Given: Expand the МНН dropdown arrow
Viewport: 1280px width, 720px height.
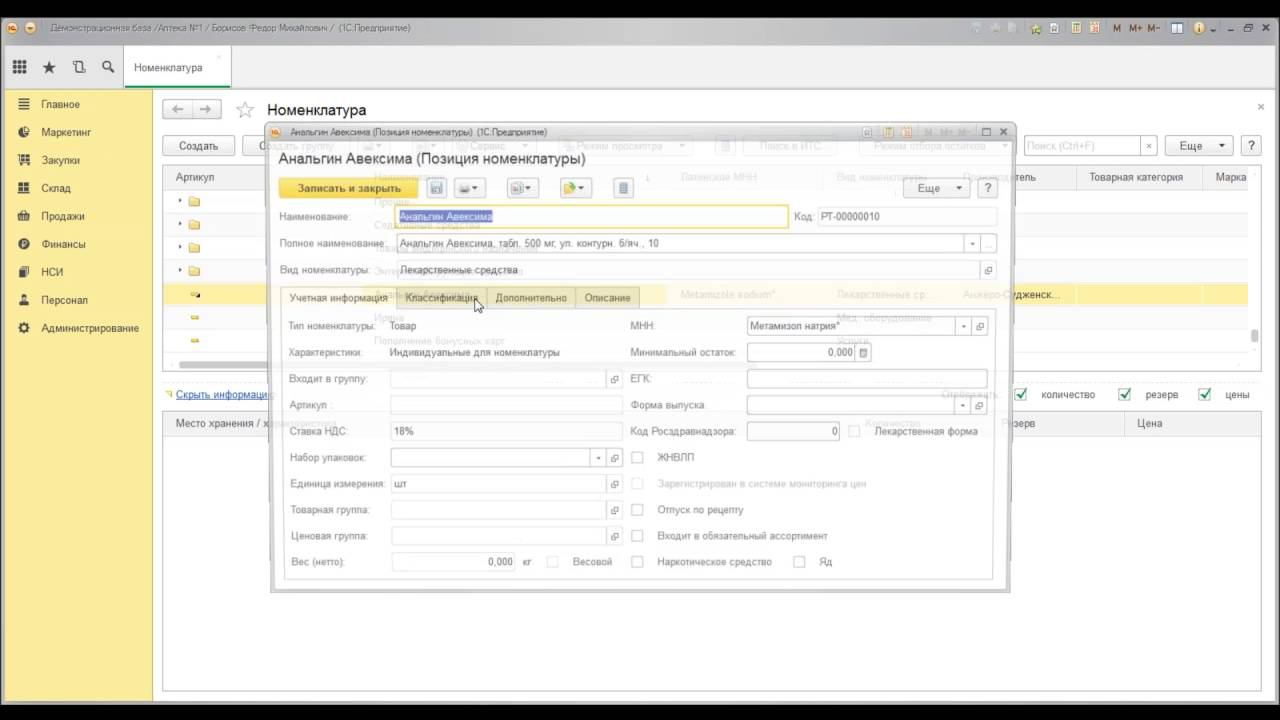Looking at the screenshot, I should coord(964,326).
